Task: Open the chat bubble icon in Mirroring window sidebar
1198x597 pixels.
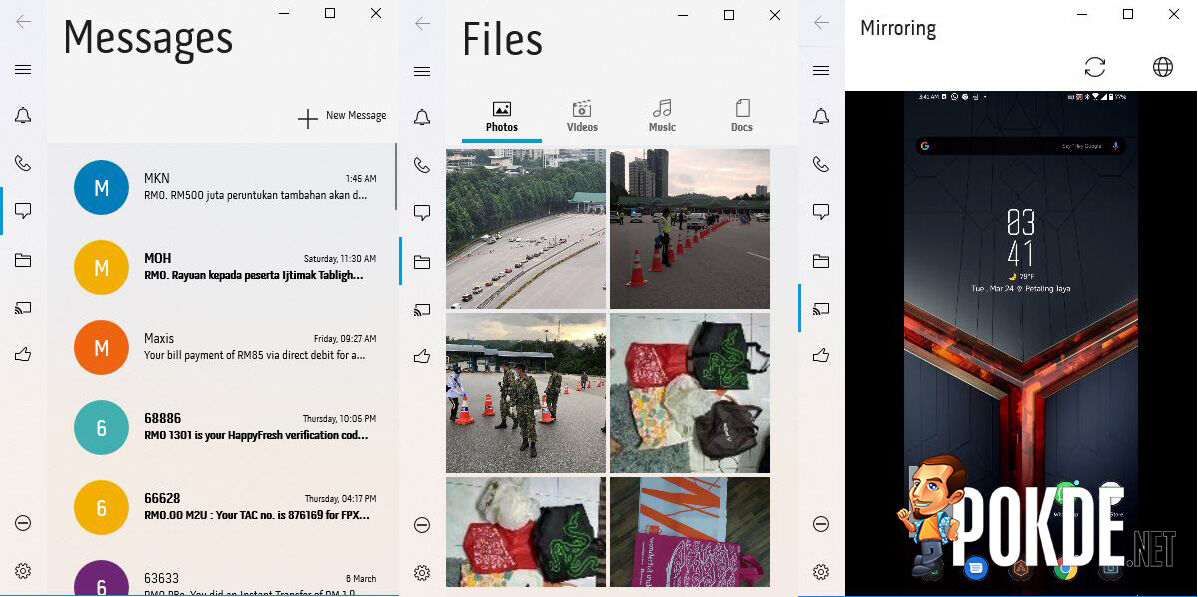Action: pyautogui.click(x=821, y=212)
